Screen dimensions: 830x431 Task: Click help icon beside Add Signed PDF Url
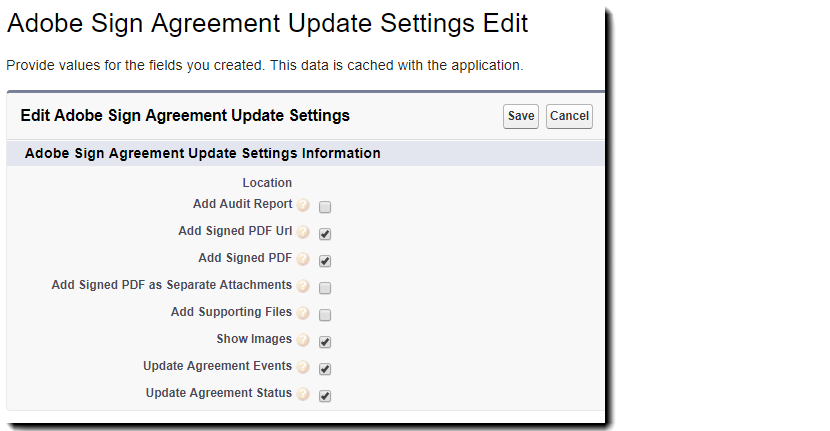click(x=303, y=232)
